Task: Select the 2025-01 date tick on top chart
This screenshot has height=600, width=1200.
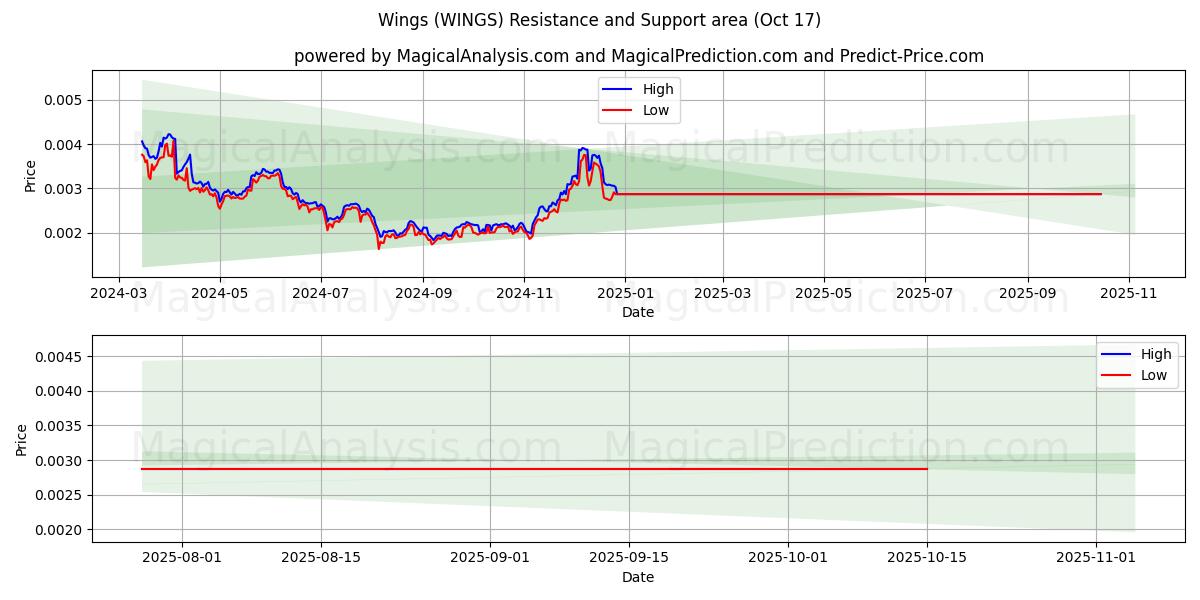Action: pyautogui.click(x=624, y=294)
